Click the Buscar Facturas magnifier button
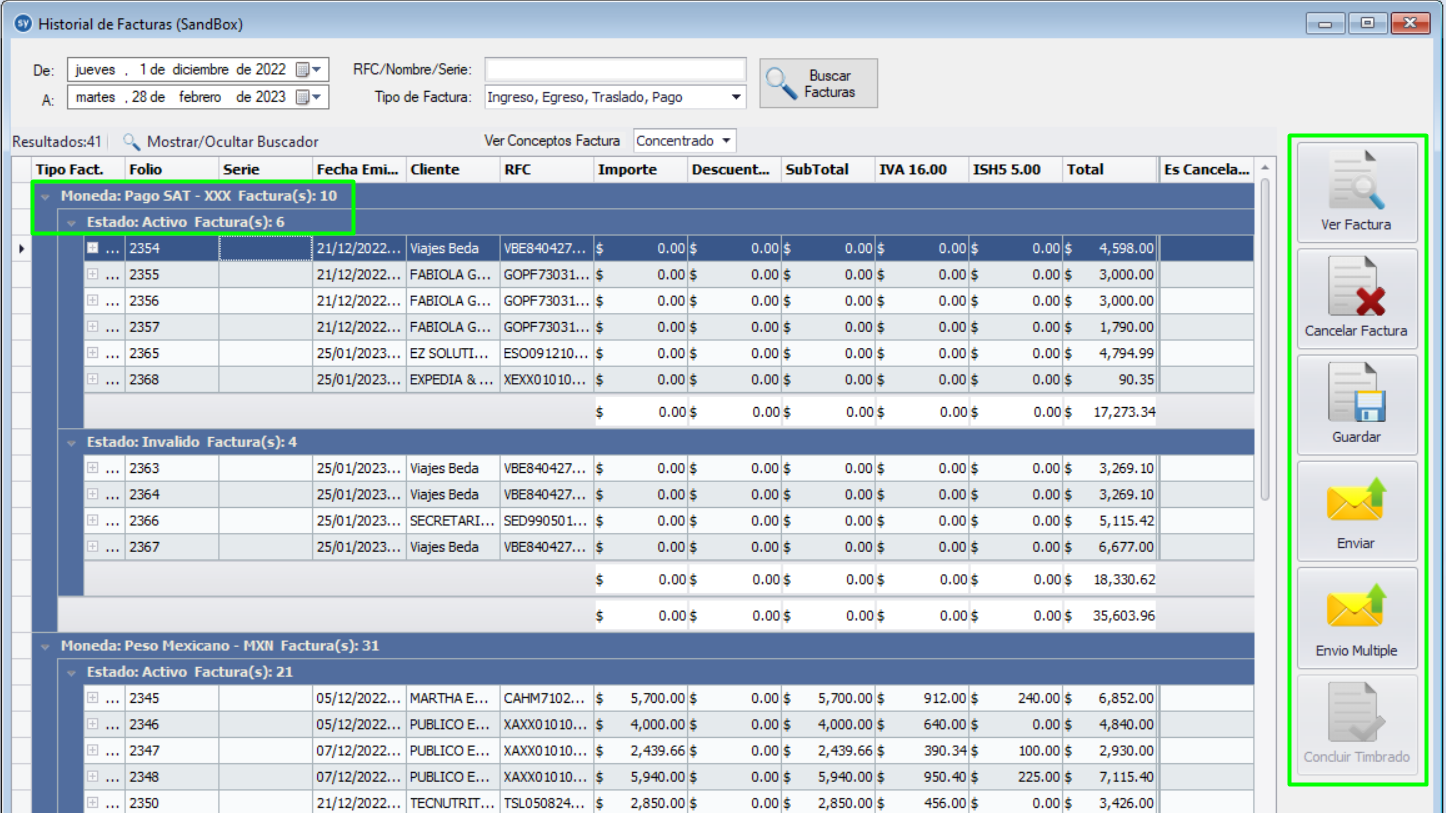The image size is (1446, 813). 819,83
